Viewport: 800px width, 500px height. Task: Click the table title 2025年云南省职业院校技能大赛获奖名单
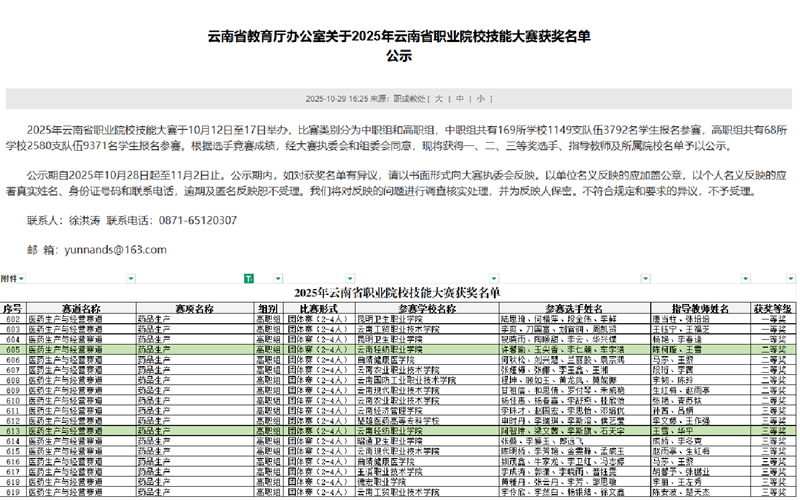click(x=400, y=293)
